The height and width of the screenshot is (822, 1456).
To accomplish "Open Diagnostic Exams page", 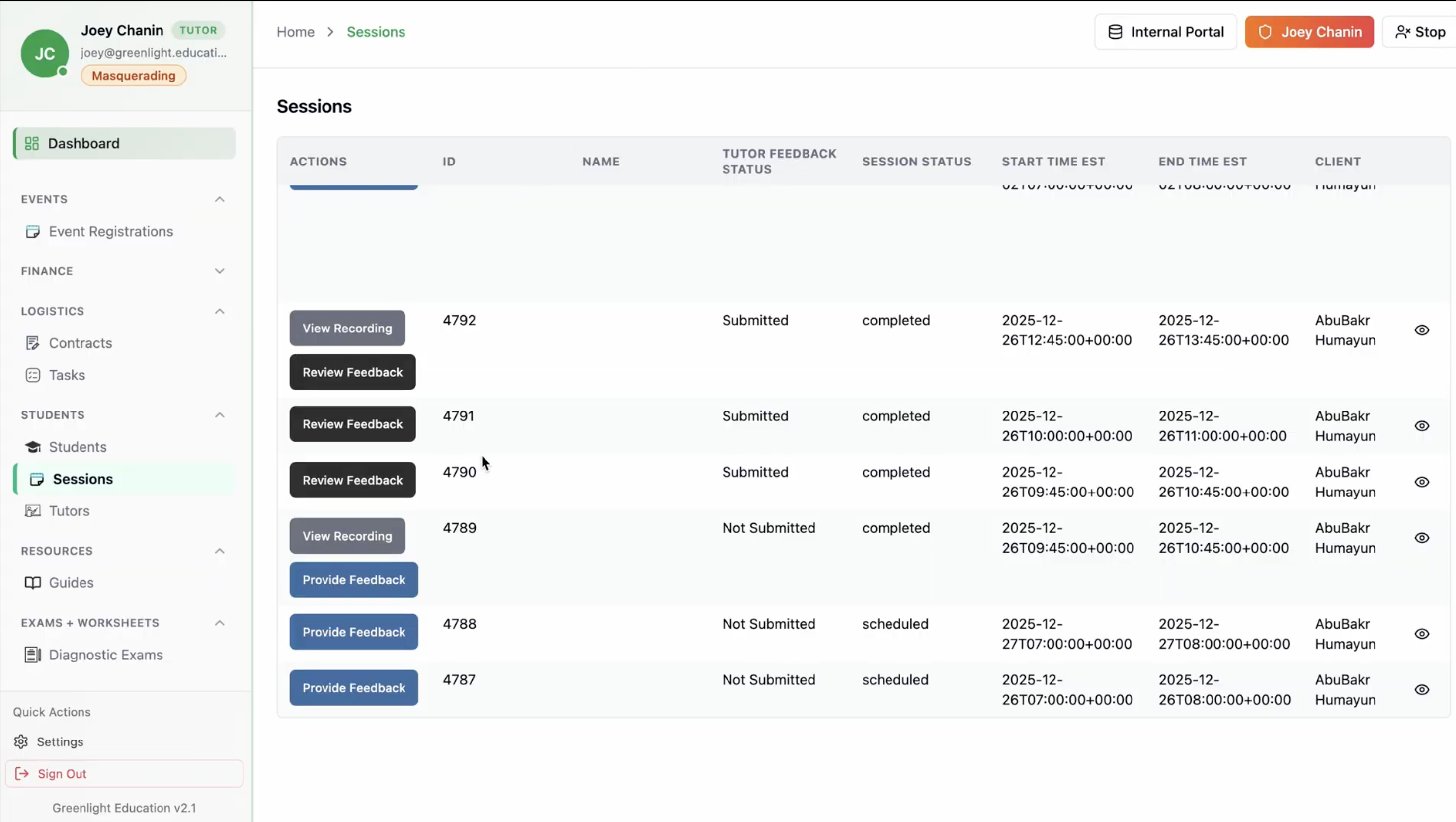I will coord(106,655).
